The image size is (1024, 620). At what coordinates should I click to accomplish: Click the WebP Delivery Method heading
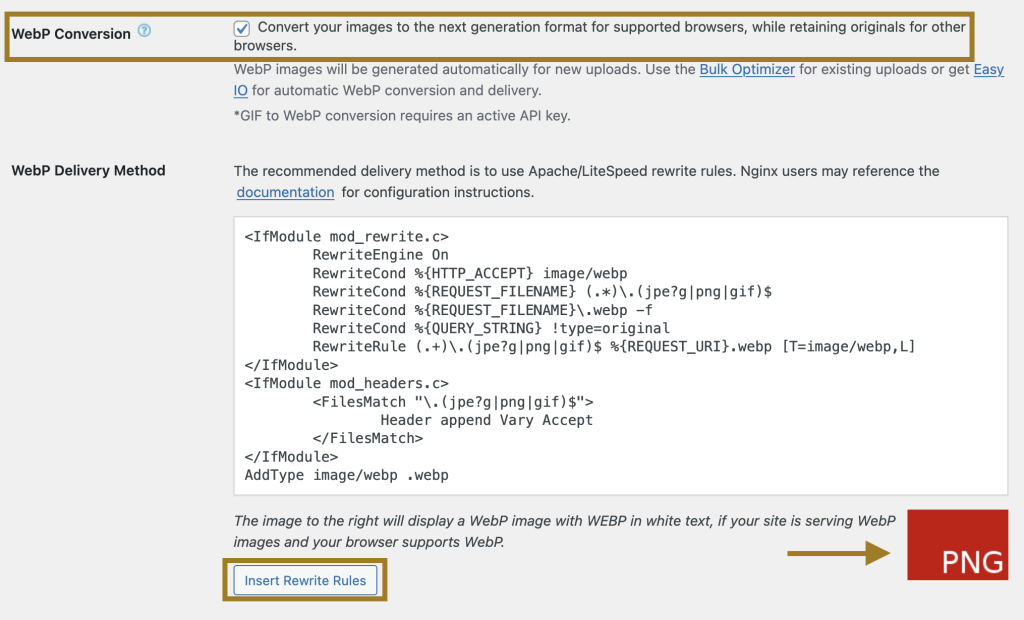pyautogui.click(x=88, y=171)
